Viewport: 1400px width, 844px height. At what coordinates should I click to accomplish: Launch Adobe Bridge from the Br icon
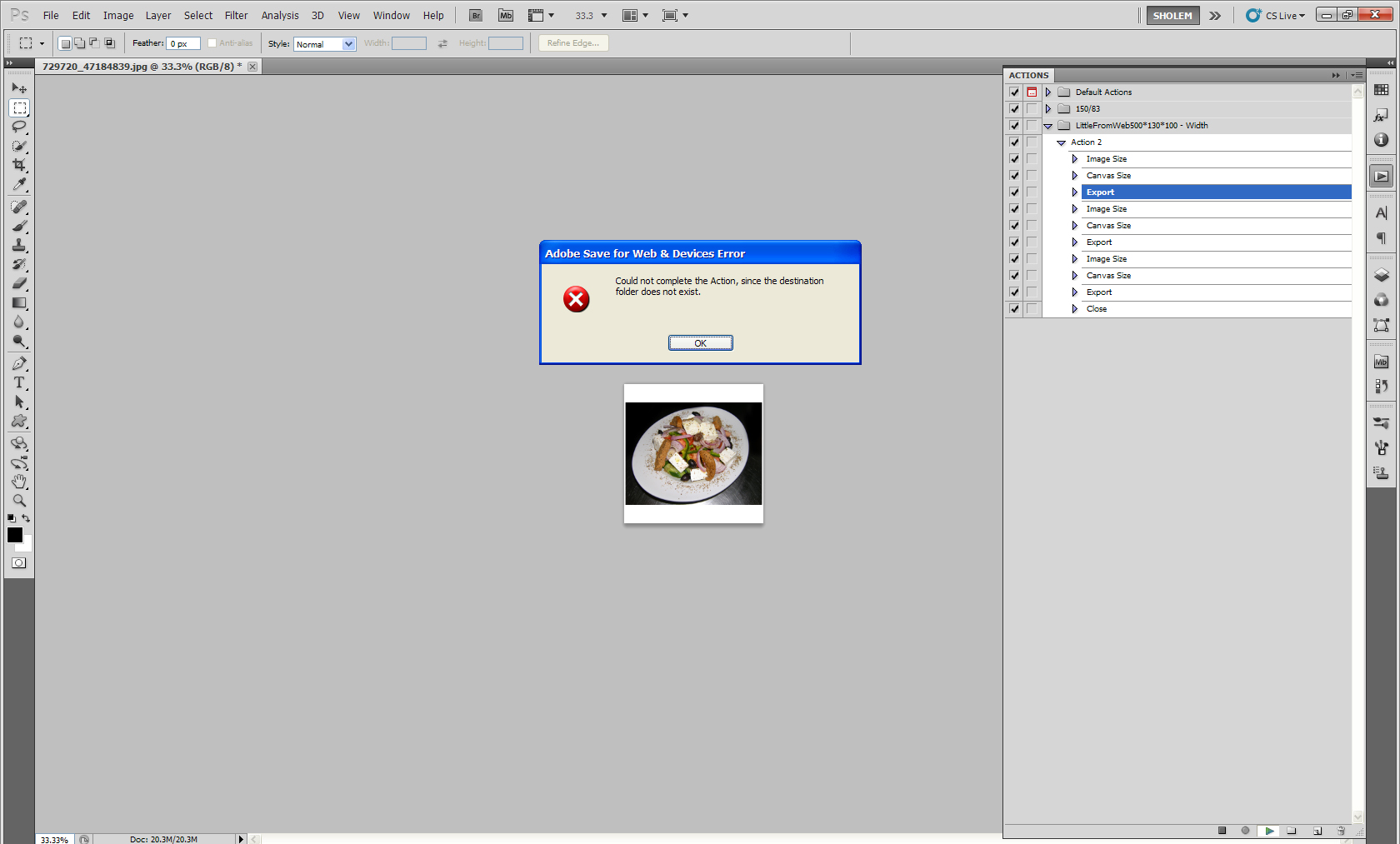pos(476,15)
